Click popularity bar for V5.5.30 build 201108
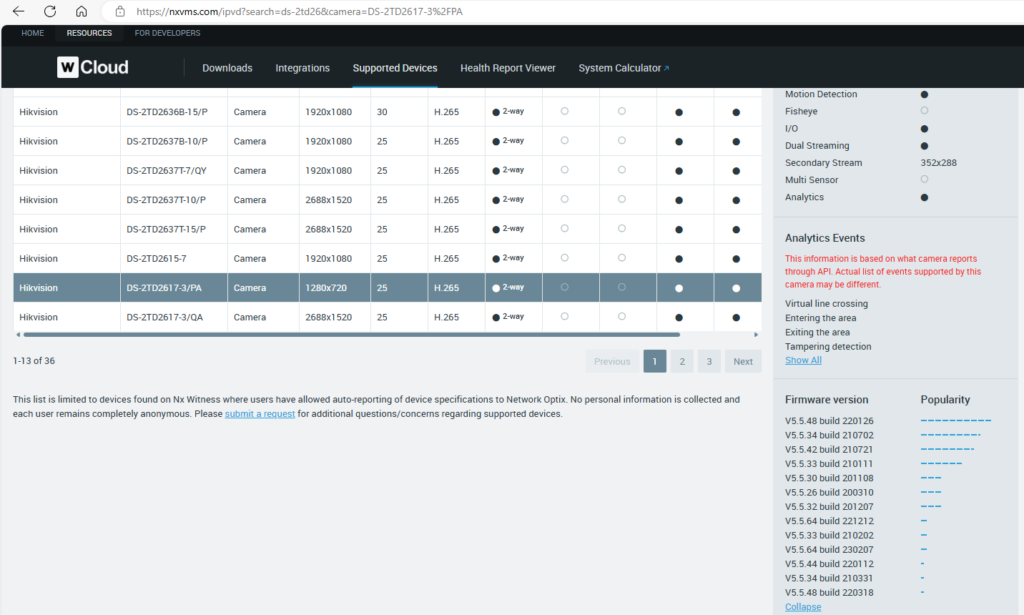This screenshot has height=615, width=1024. coord(931,478)
